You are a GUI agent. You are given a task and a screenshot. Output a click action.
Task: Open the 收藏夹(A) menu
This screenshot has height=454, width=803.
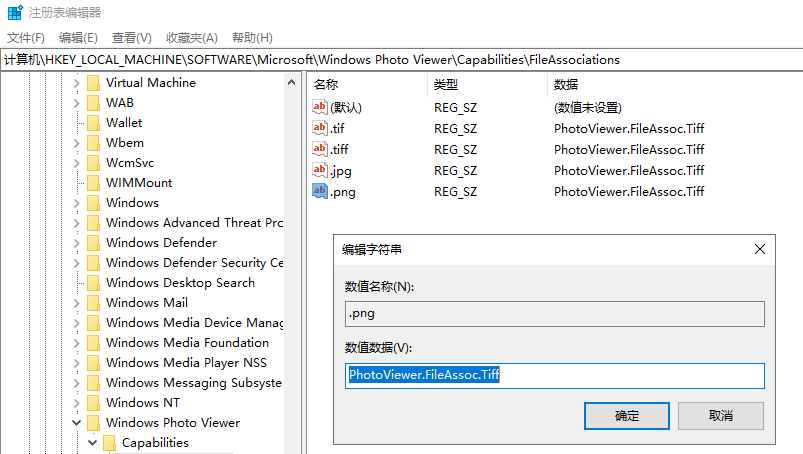click(x=191, y=38)
